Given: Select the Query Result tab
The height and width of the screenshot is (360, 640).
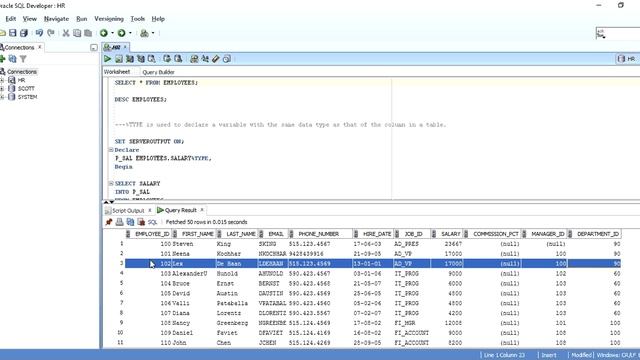Looking at the screenshot, I should (x=180, y=210).
